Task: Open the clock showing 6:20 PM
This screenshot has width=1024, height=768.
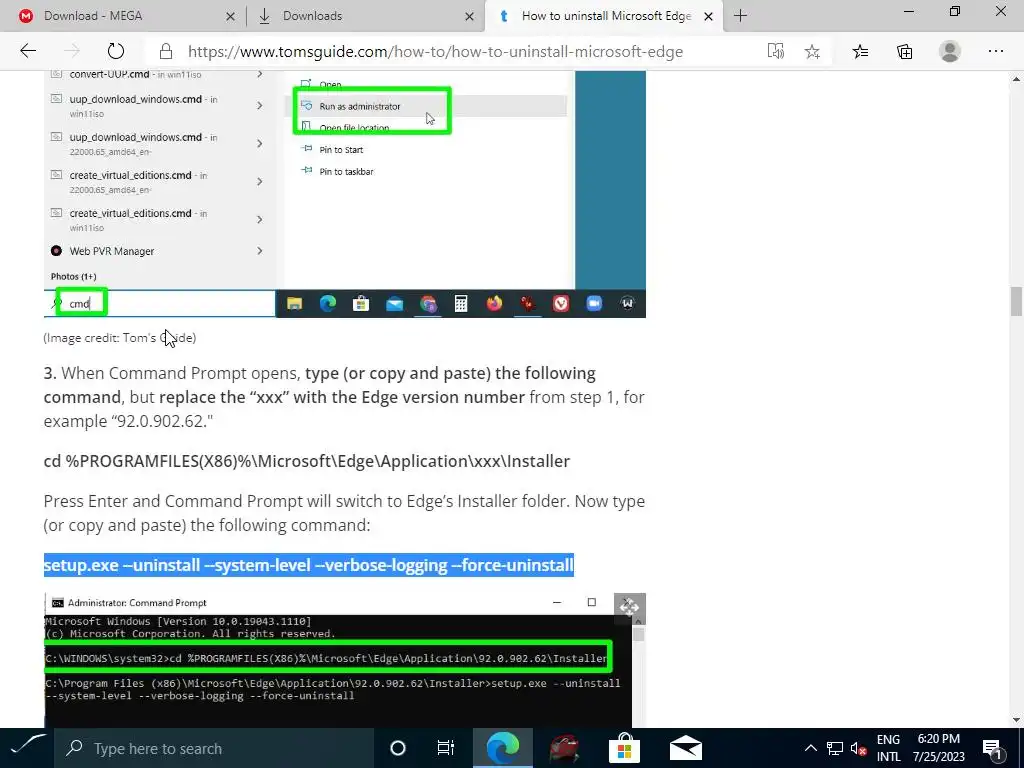Action: pyautogui.click(x=939, y=748)
